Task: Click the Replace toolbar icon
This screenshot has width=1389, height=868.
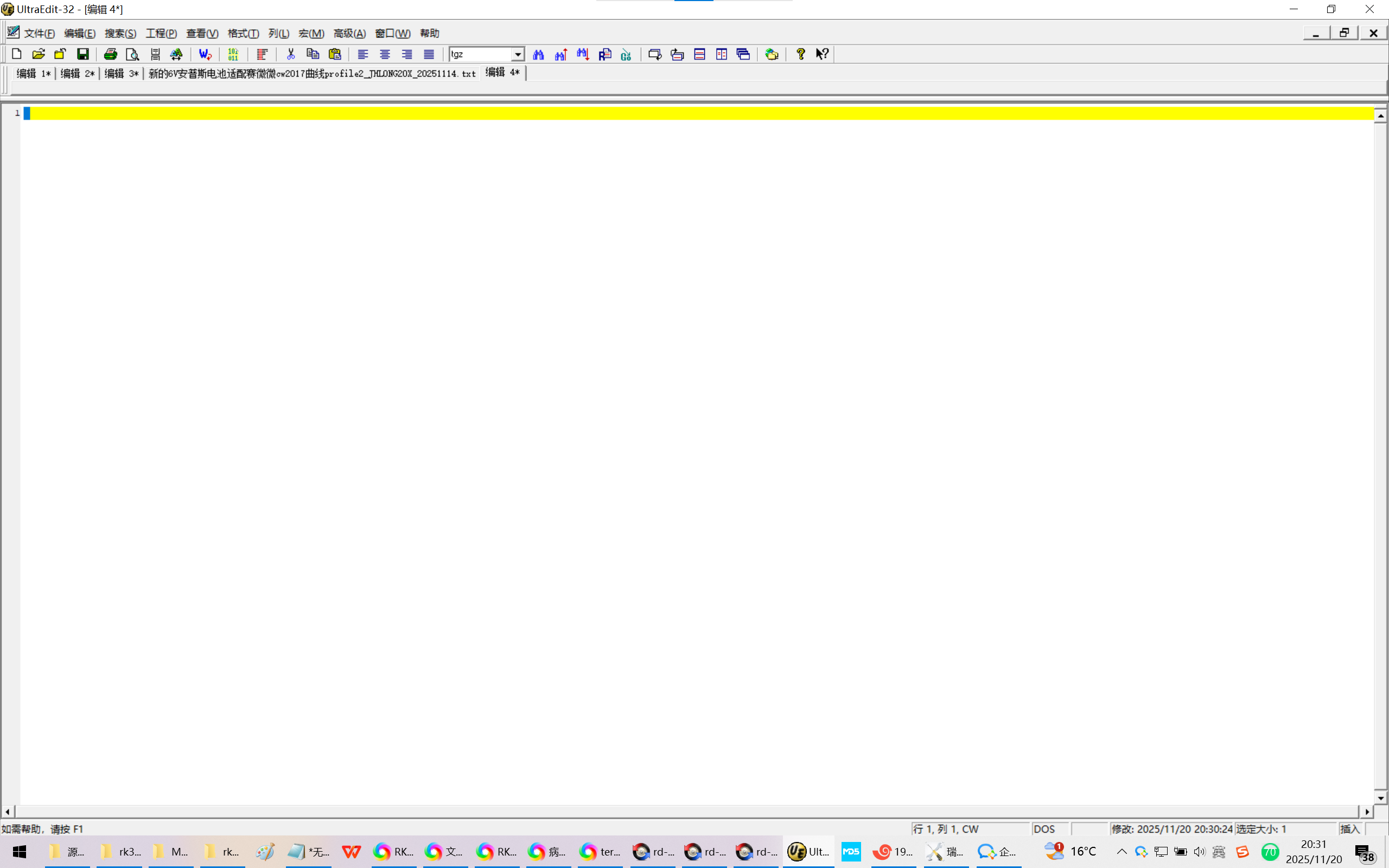Action: (x=605, y=54)
